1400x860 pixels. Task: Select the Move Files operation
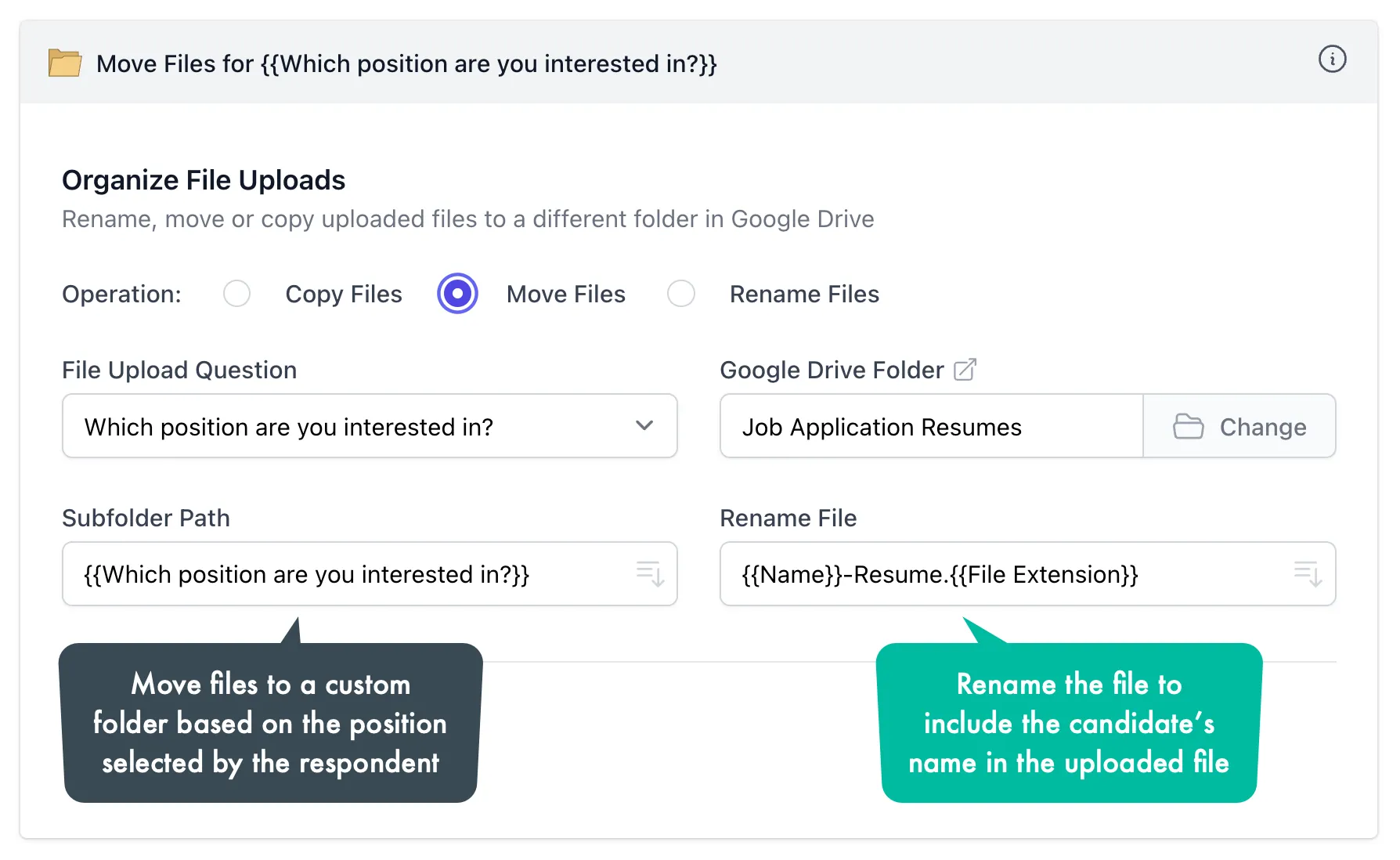(x=457, y=294)
